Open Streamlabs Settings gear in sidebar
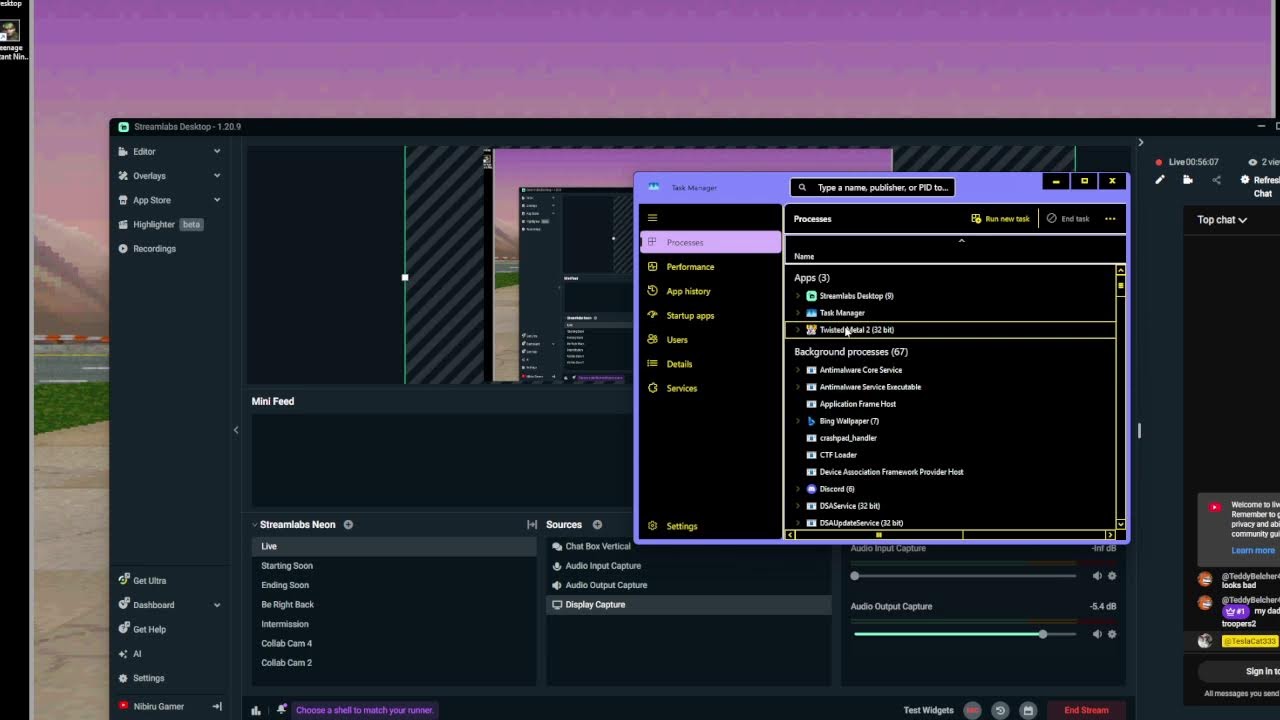Screen dimensions: 1280x720 [123, 678]
